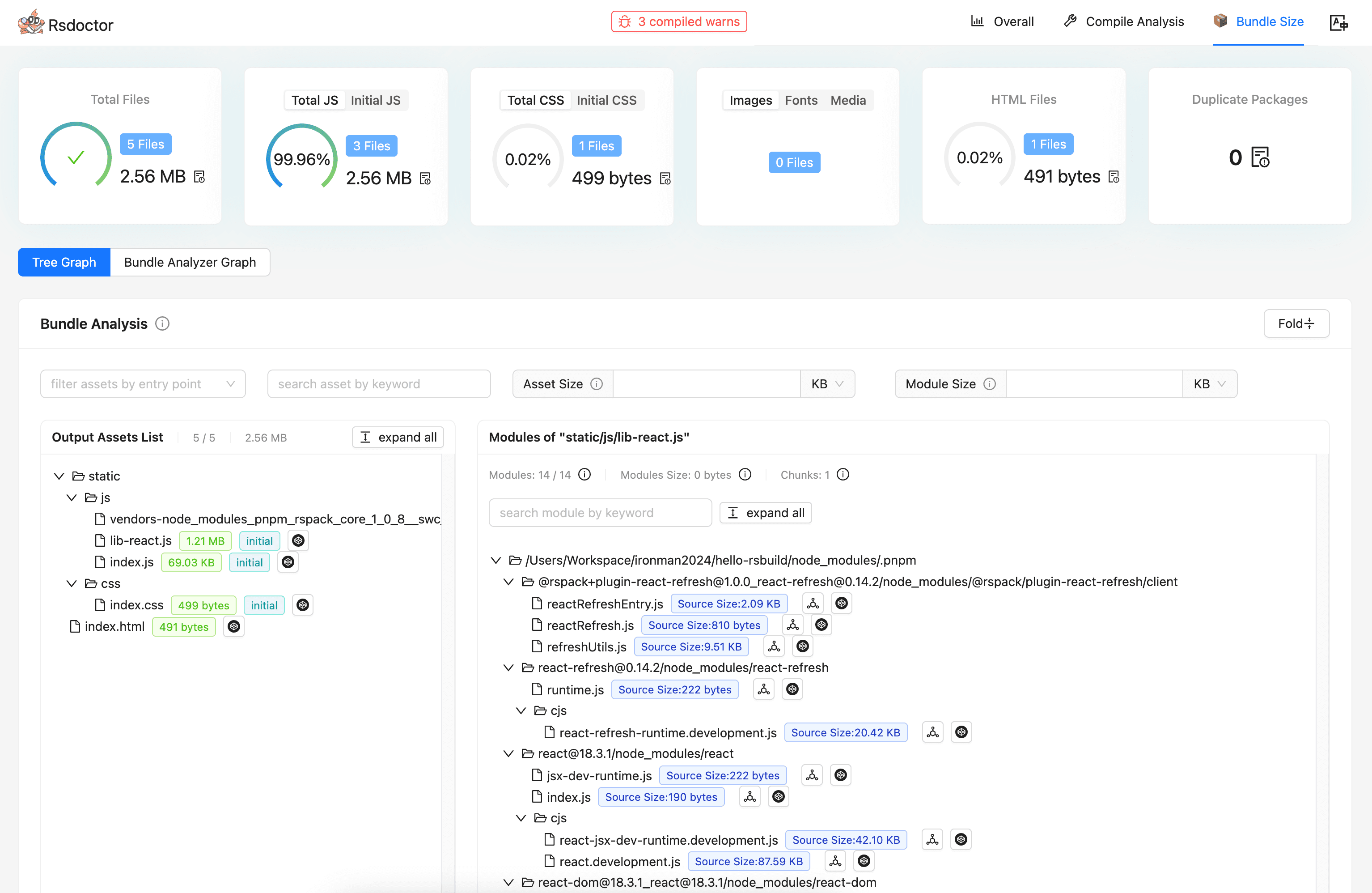Switch to Initial CSS segment
This screenshot has width=1372, height=893.
[x=606, y=100]
